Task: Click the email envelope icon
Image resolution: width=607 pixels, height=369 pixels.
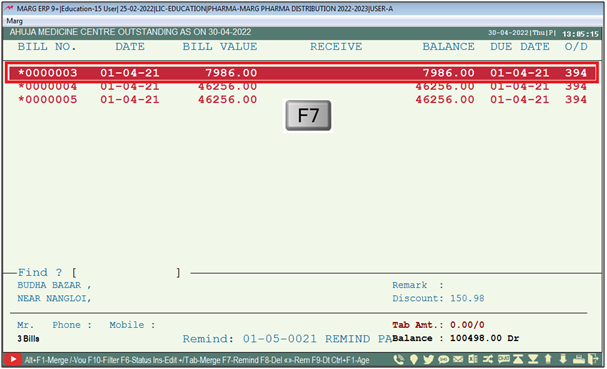Action: pos(458,359)
